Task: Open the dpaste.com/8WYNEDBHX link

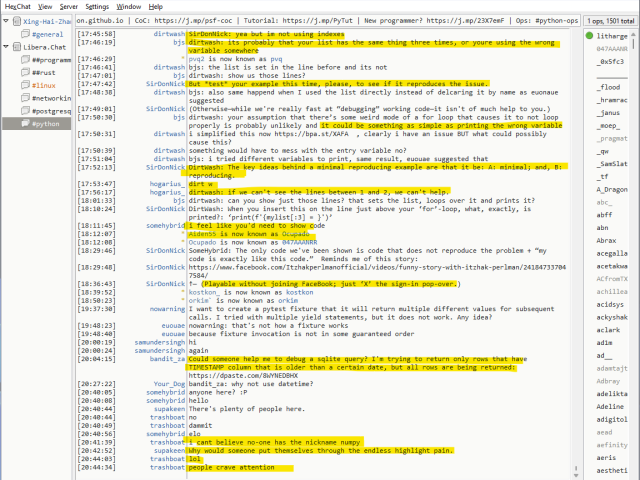Action: coord(243,376)
